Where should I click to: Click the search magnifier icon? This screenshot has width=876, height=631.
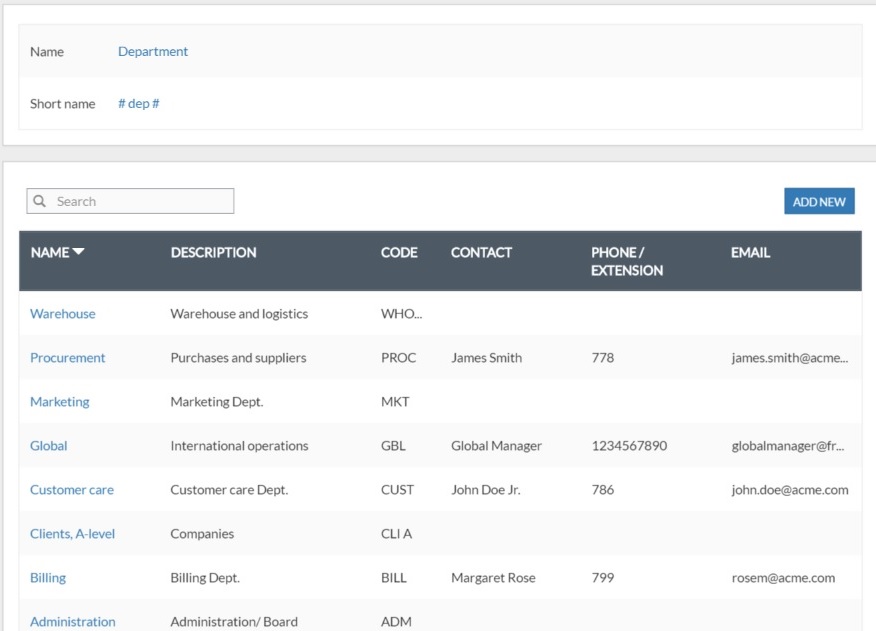40,201
